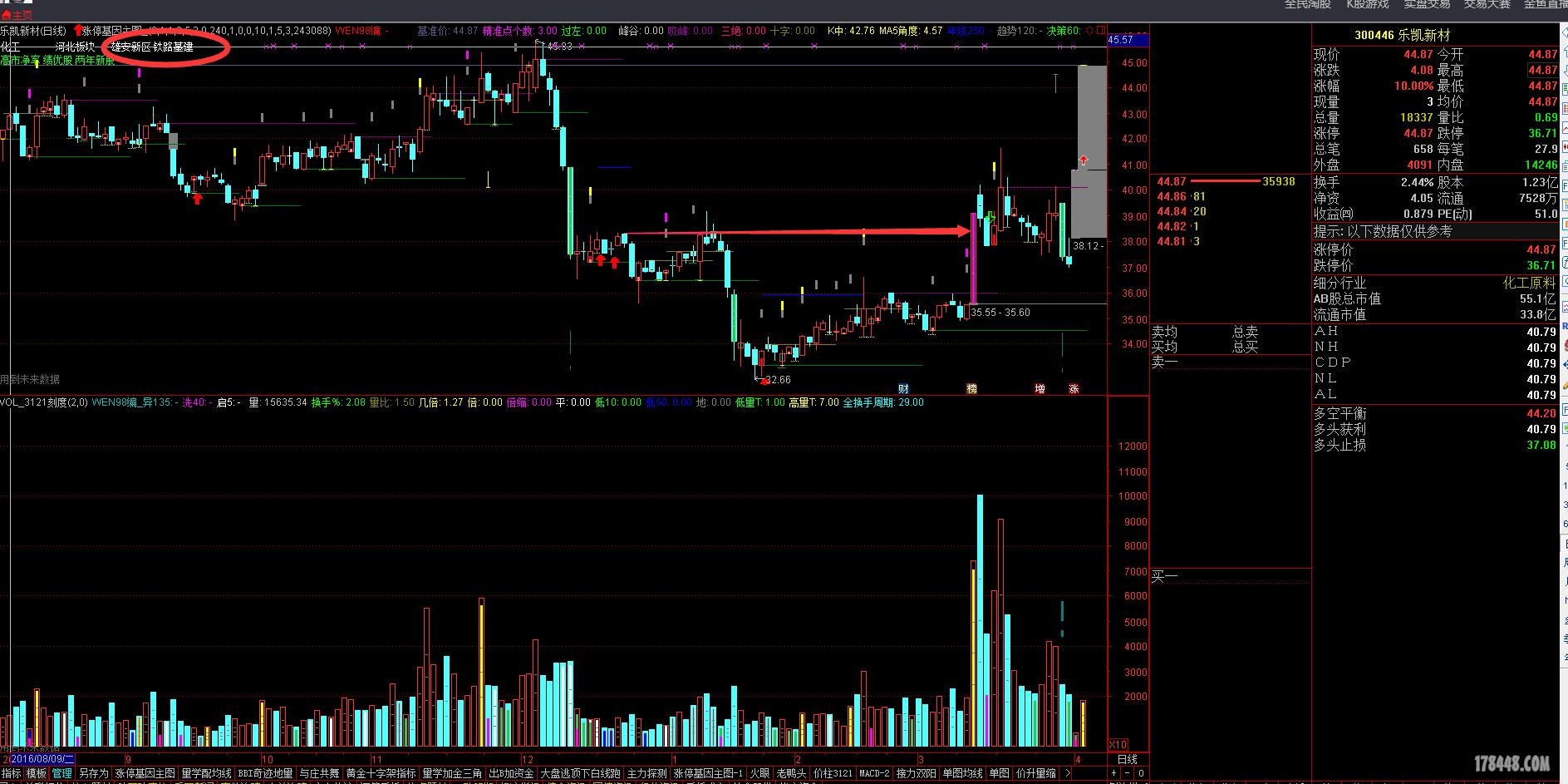The image size is (1568, 784).
Task: Open the 日线 period selector
Action: [1127, 759]
